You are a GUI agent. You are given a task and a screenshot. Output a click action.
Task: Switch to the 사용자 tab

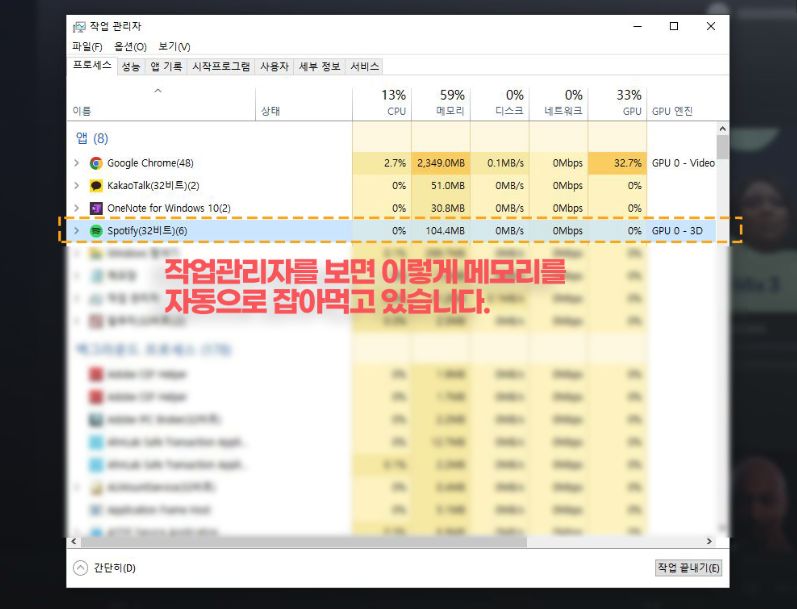pos(274,67)
